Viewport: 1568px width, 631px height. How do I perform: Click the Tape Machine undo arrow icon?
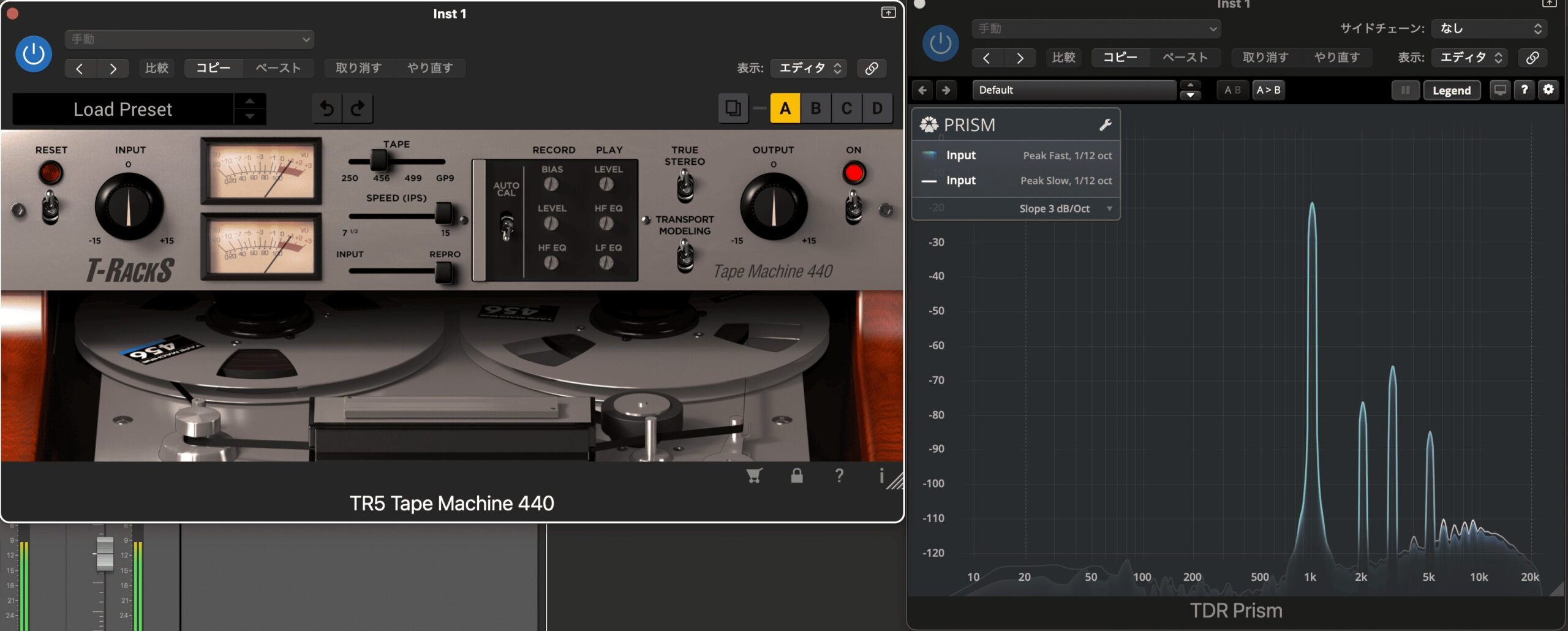[x=327, y=108]
